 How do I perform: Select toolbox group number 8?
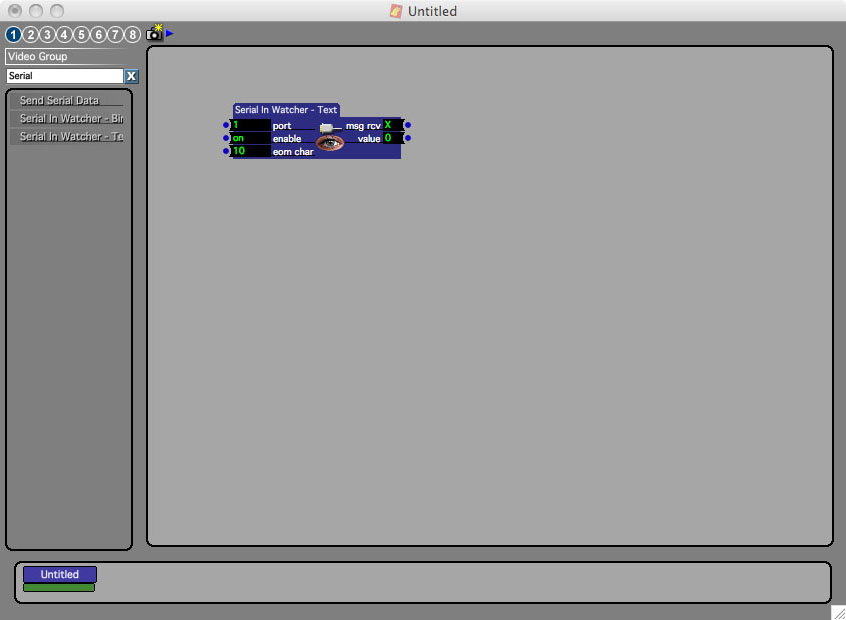133,35
